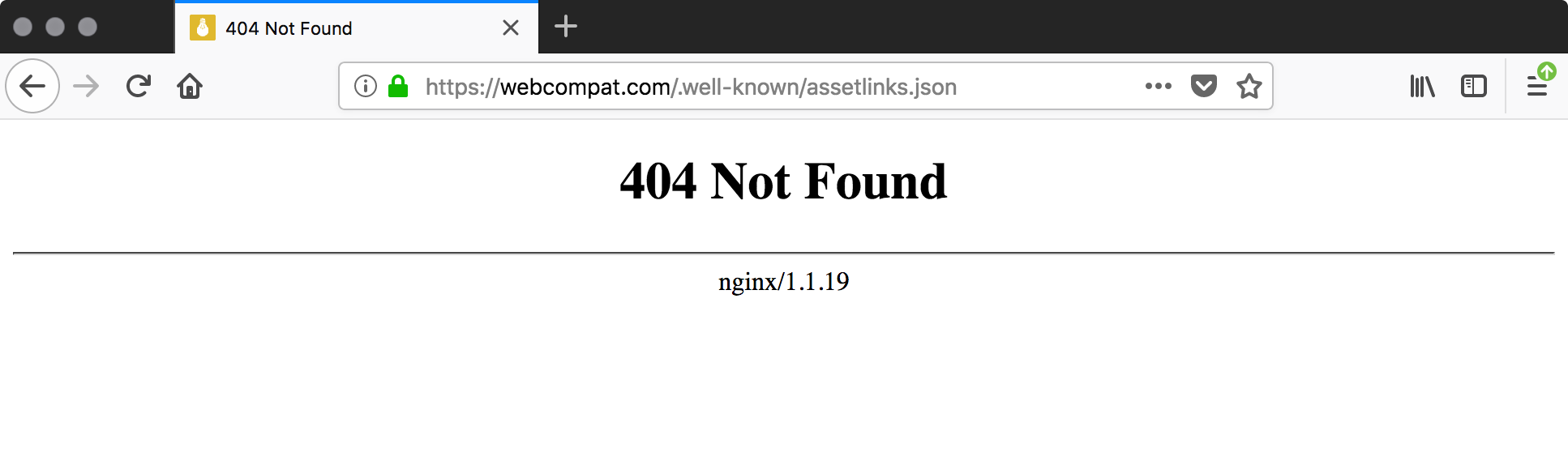Open the Firefox hamburger menu
Screen dimensions: 1568x465
tap(1536, 86)
